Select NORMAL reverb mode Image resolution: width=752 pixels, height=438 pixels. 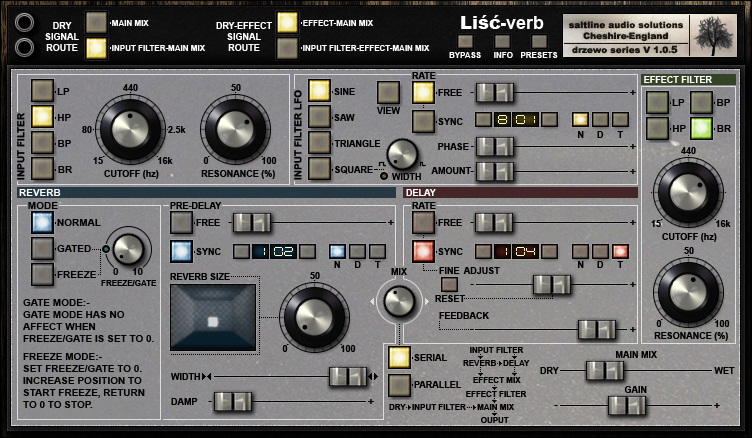pyautogui.click(x=42, y=222)
